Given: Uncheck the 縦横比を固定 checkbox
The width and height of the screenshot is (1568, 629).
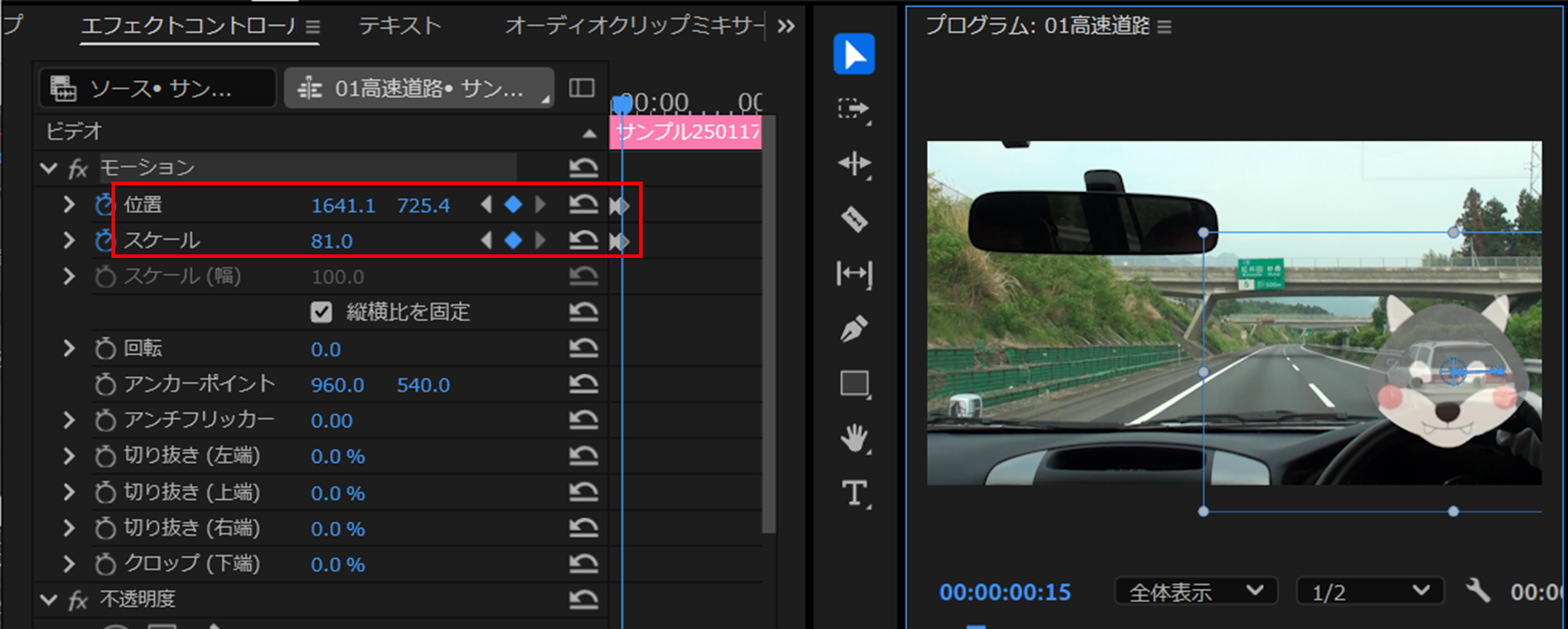Looking at the screenshot, I should coord(321,312).
